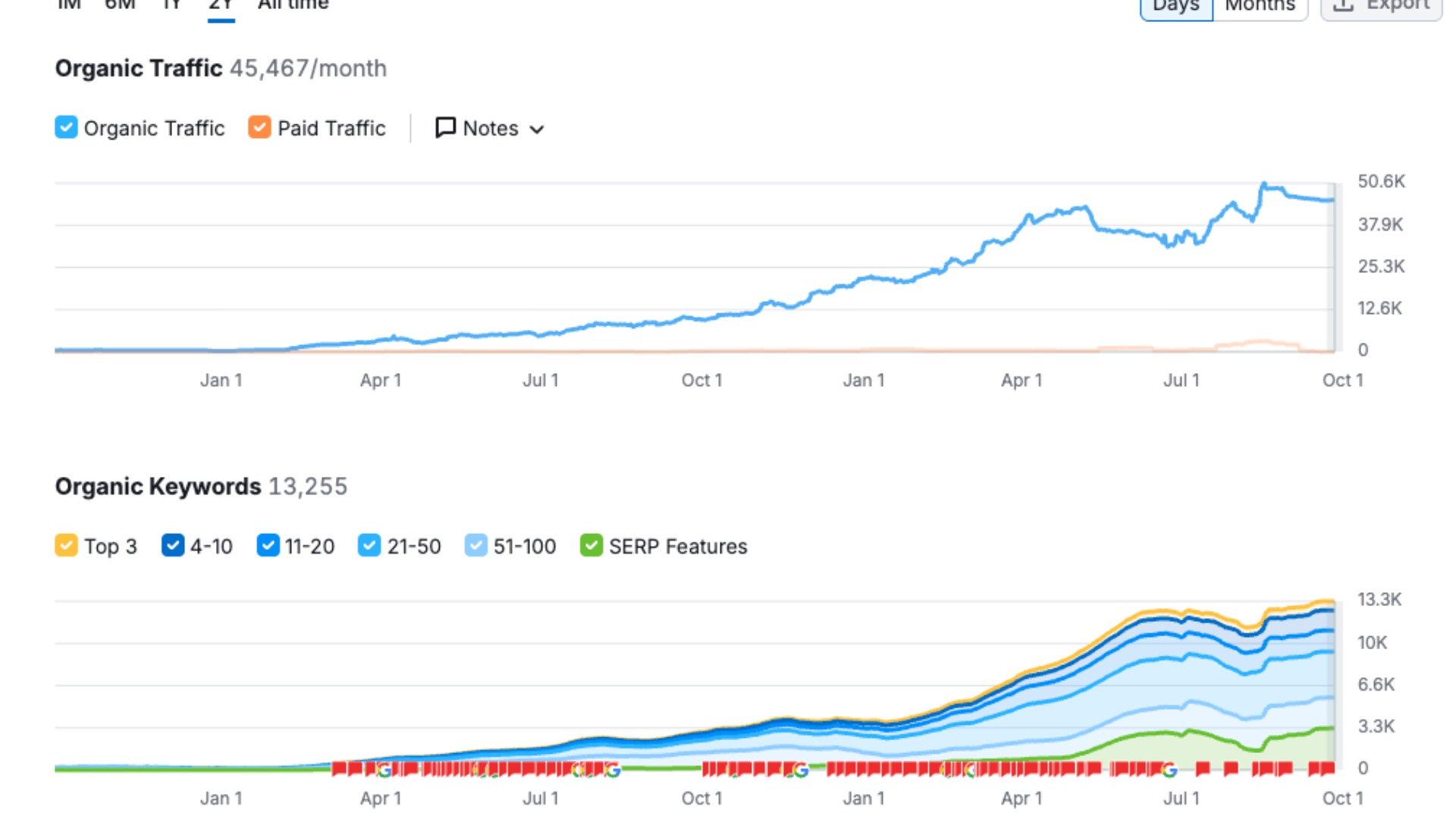Expand the Notes dropdown chevron
Screen dimensions: 1456x819
point(537,130)
